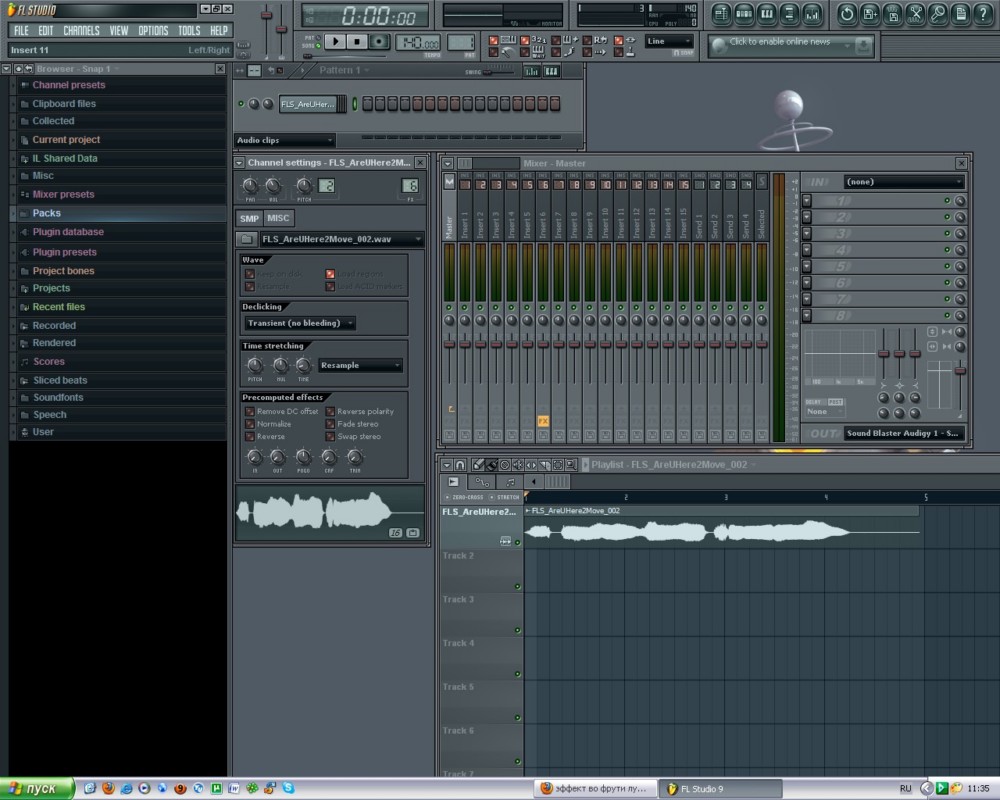Click the FX icon on mixer Insert 6
1000x800 pixels.
point(543,422)
